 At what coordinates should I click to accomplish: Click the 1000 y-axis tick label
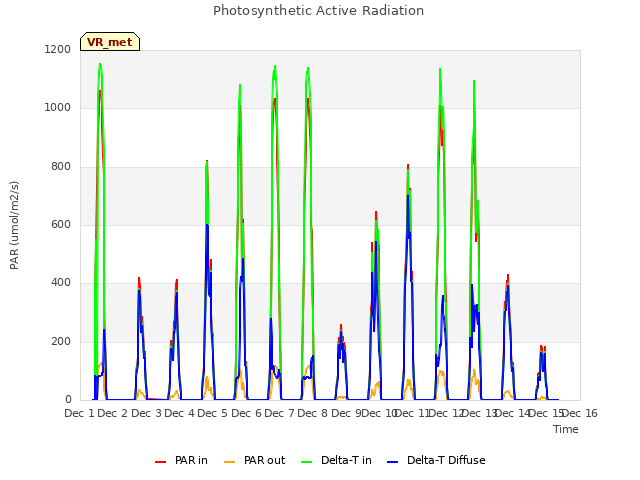[58, 108]
